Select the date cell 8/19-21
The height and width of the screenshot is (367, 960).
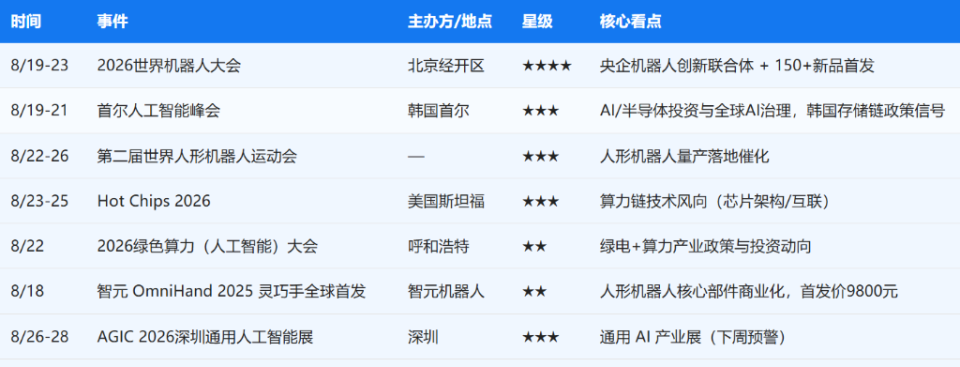39,111
